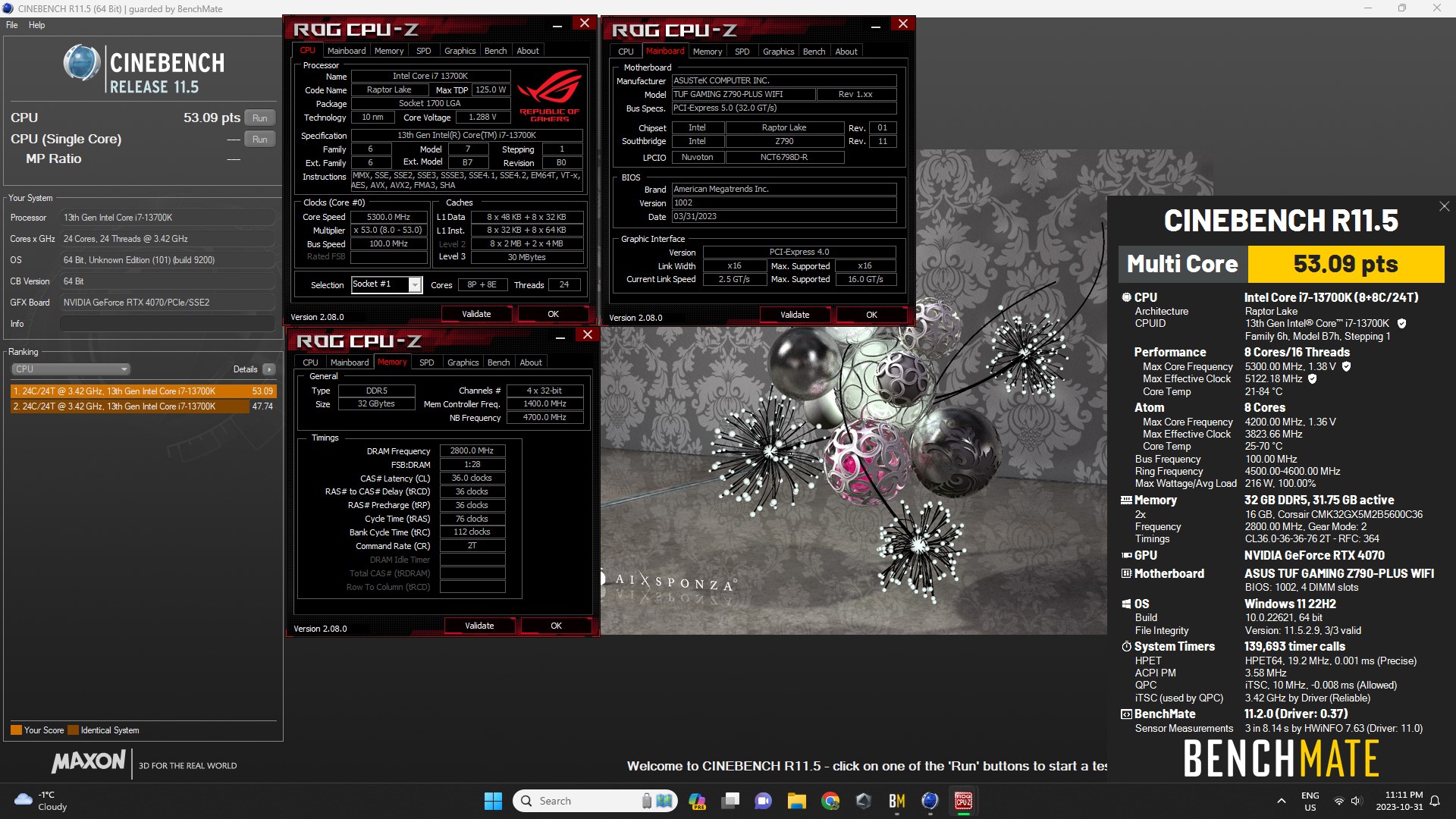Screen dimensions: 1456x819
Task: Click Validate in Memory CPU-Z window
Action: pyautogui.click(x=479, y=626)
